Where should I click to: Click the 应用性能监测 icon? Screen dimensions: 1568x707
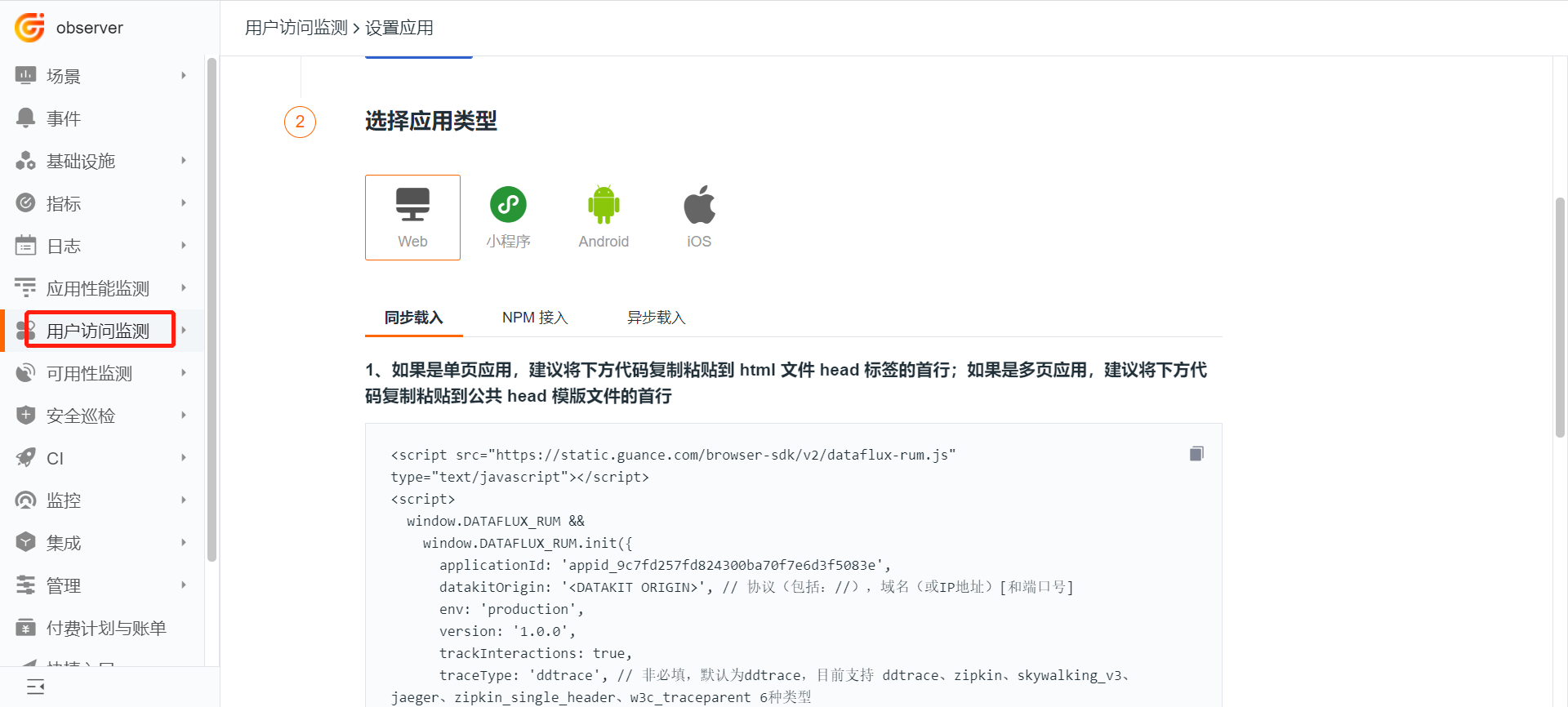pos(26,288)
